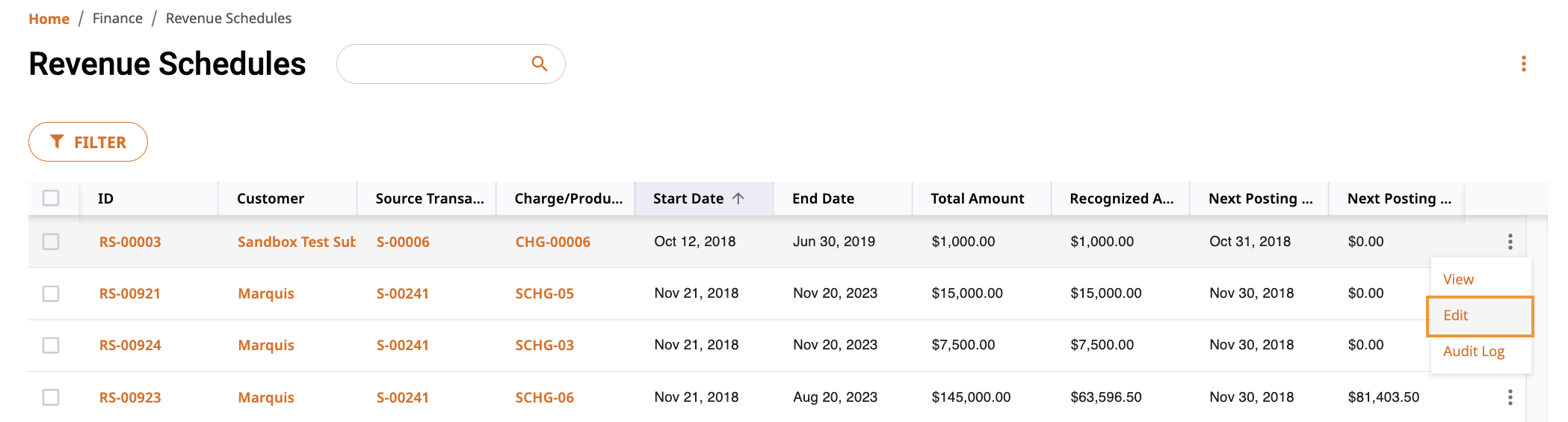Open the page-level three-dot options menu

pos(1523,64)
